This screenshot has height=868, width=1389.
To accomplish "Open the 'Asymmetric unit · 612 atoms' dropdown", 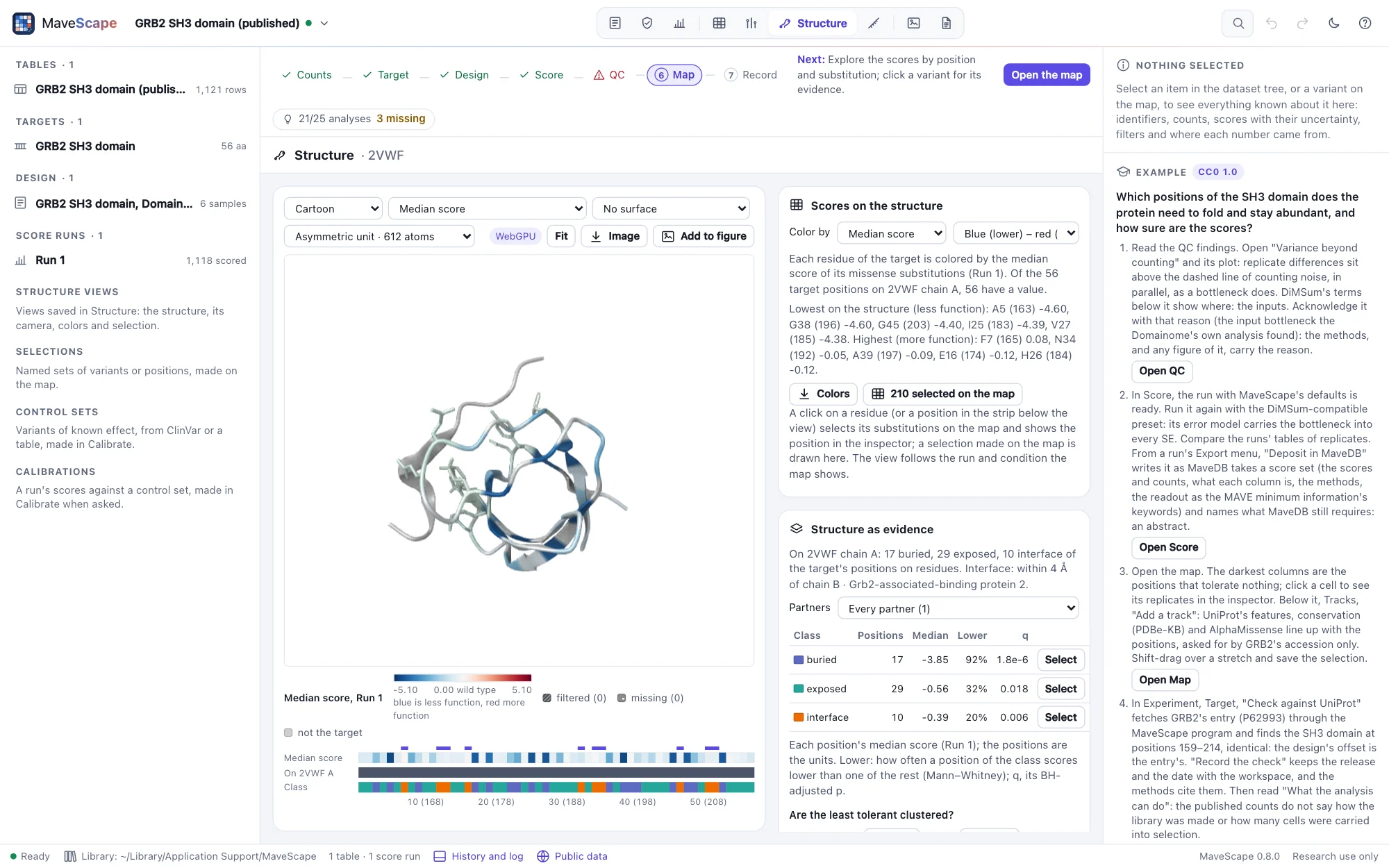I will click(x=379, y=236).
